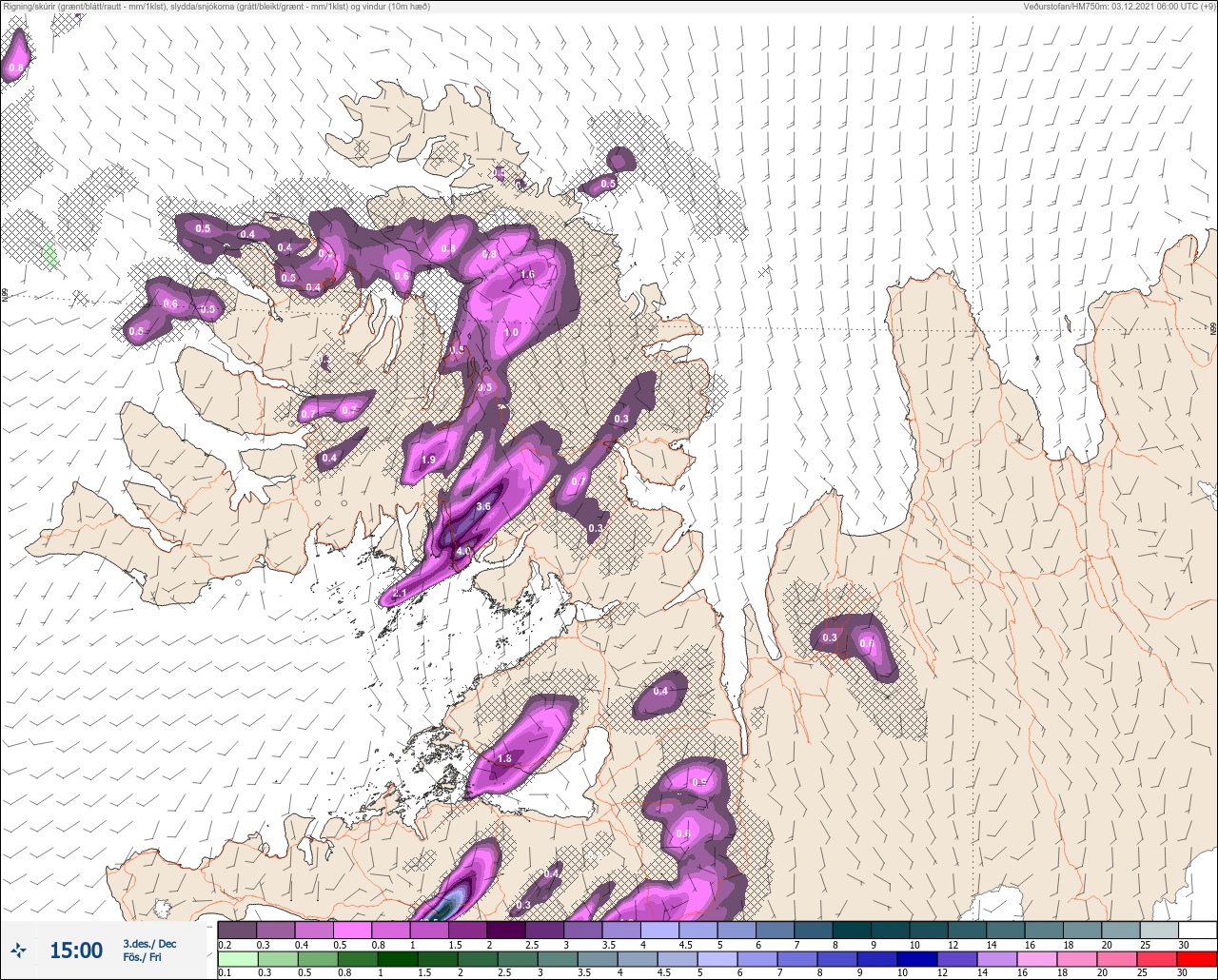Click the 15:00 forecast time label
The image size is (1218, 980).
click(x=76, y=951)
